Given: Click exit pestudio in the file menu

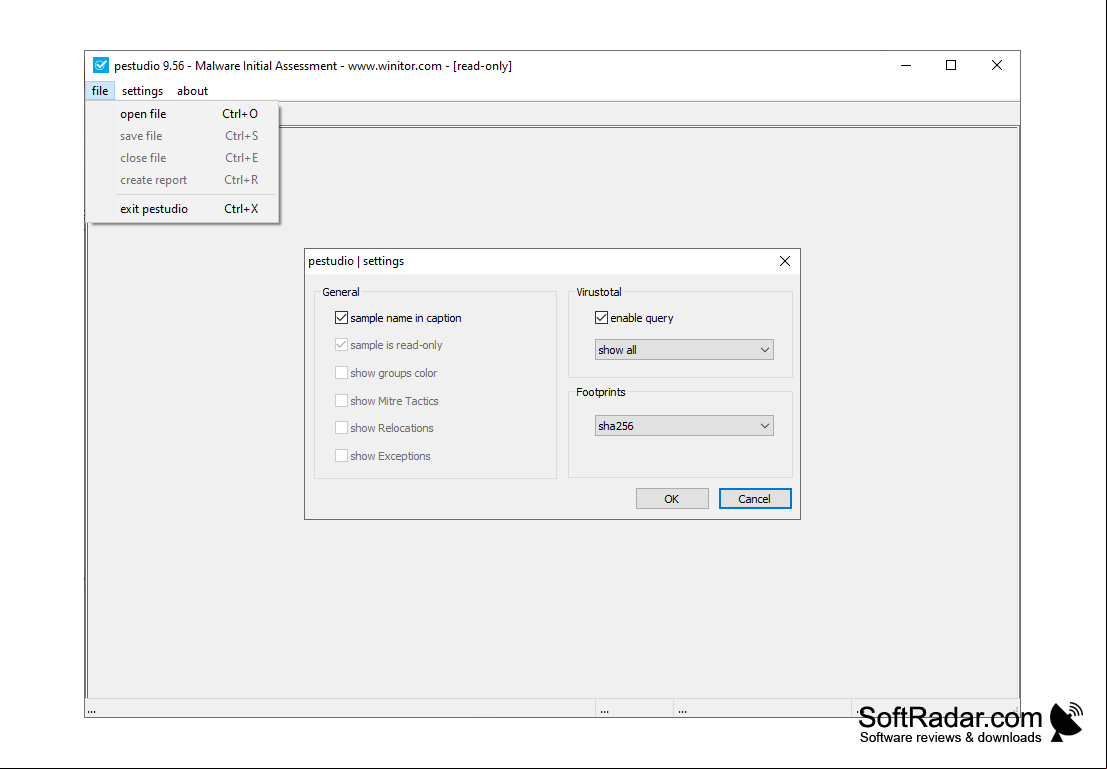Looking at the screenshot, I should pyautogui.click(x=183, y=208).
